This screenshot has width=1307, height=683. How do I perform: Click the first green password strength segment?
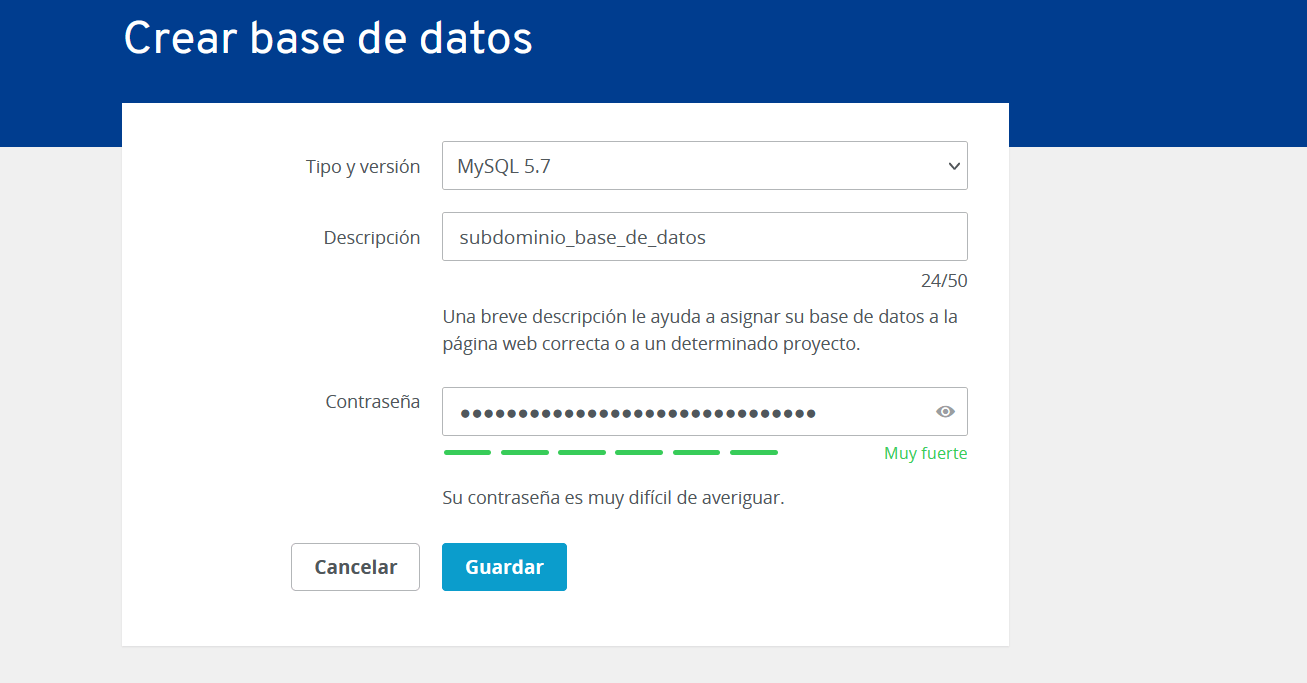[467, 453]
